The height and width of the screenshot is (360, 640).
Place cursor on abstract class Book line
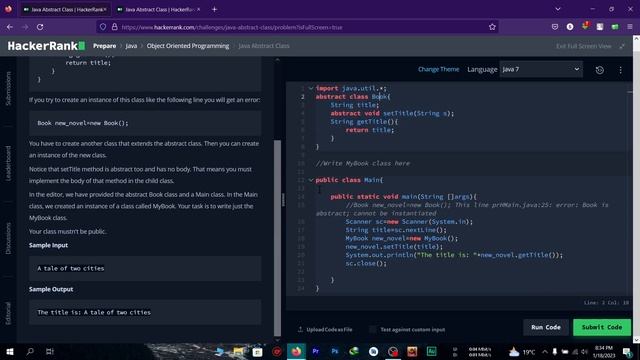pos(353,97)
